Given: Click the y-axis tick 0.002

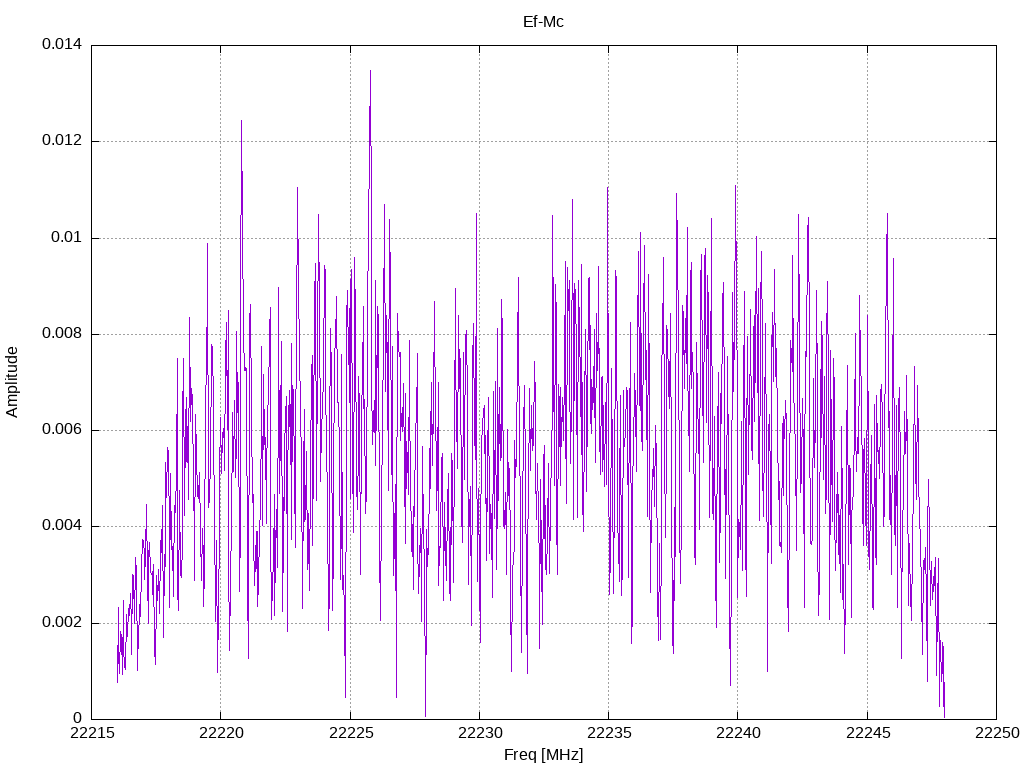Looking at the screenshot, I should pyautogui.click(x=62, y=622).
